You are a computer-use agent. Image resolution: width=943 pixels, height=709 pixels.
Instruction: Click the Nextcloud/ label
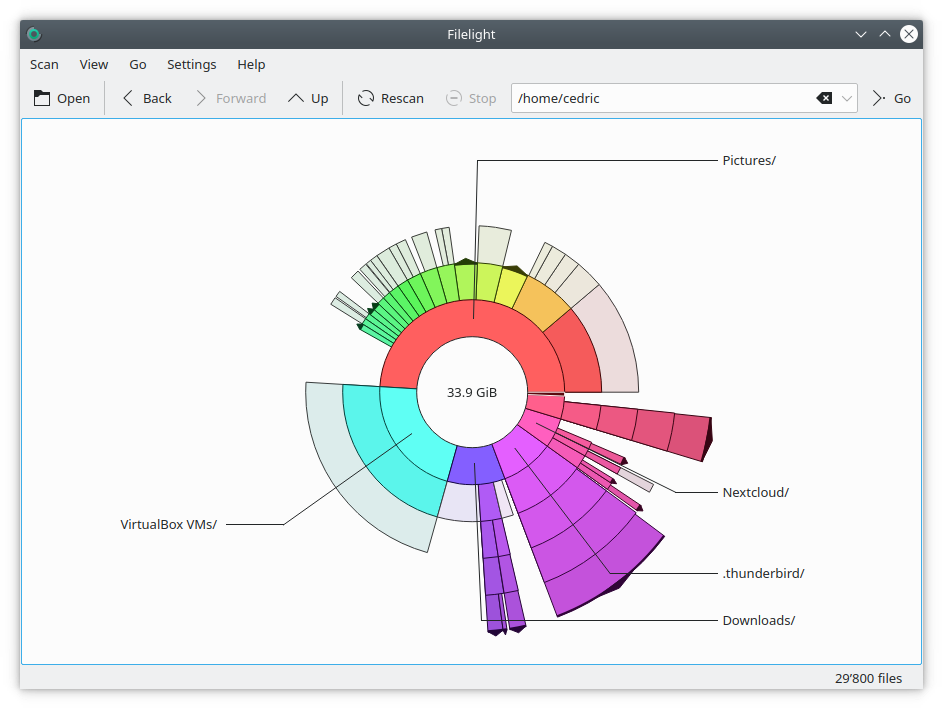[x=755, y=493]
